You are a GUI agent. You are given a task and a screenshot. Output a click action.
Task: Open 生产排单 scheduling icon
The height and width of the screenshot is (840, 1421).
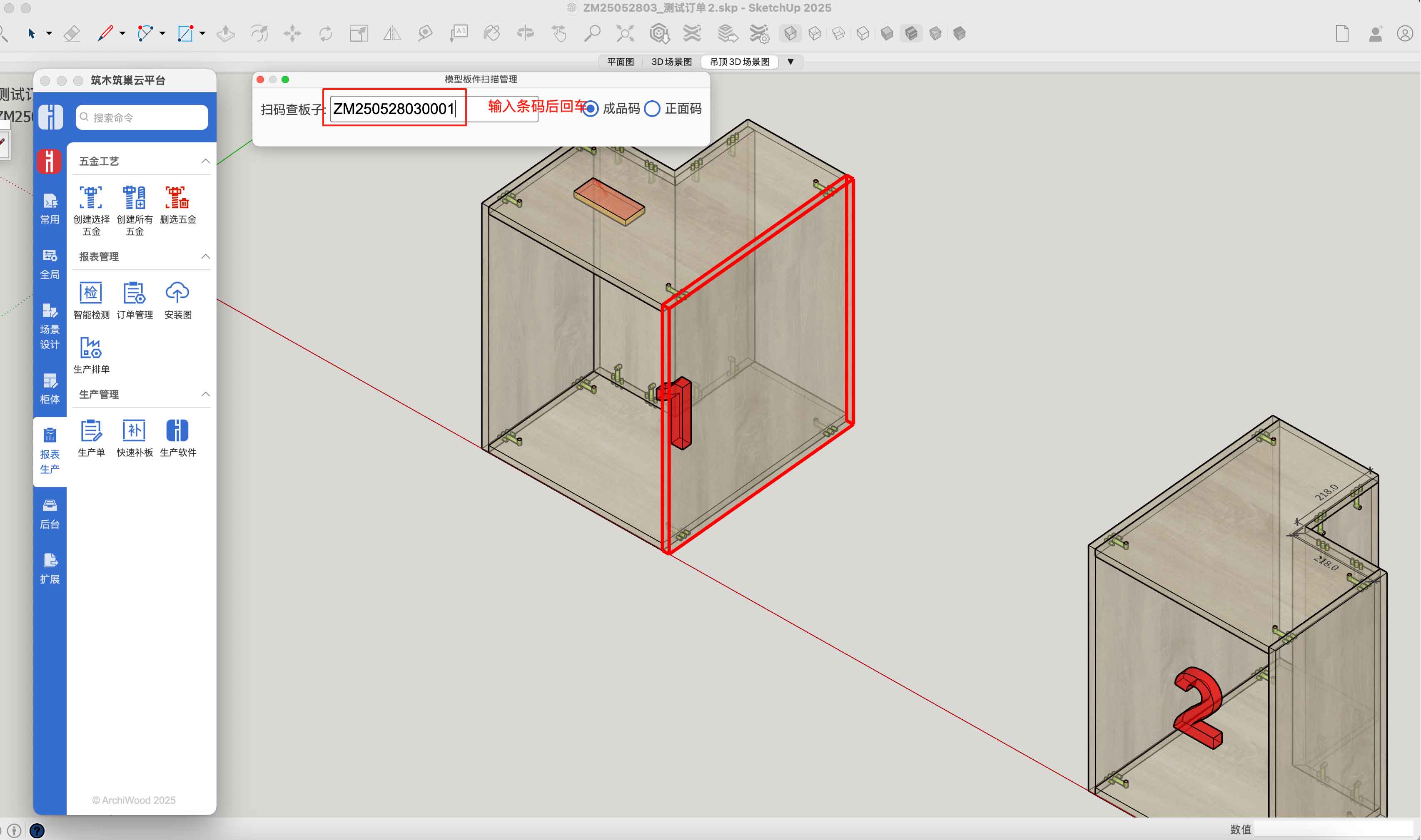pos(91,348)
